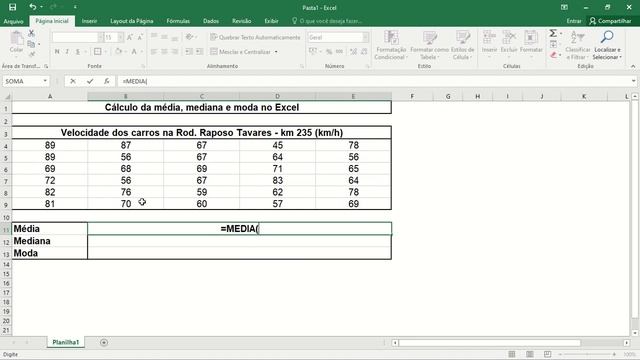
Task: Click the Fill down icon
Action: (x=553, y=44)
